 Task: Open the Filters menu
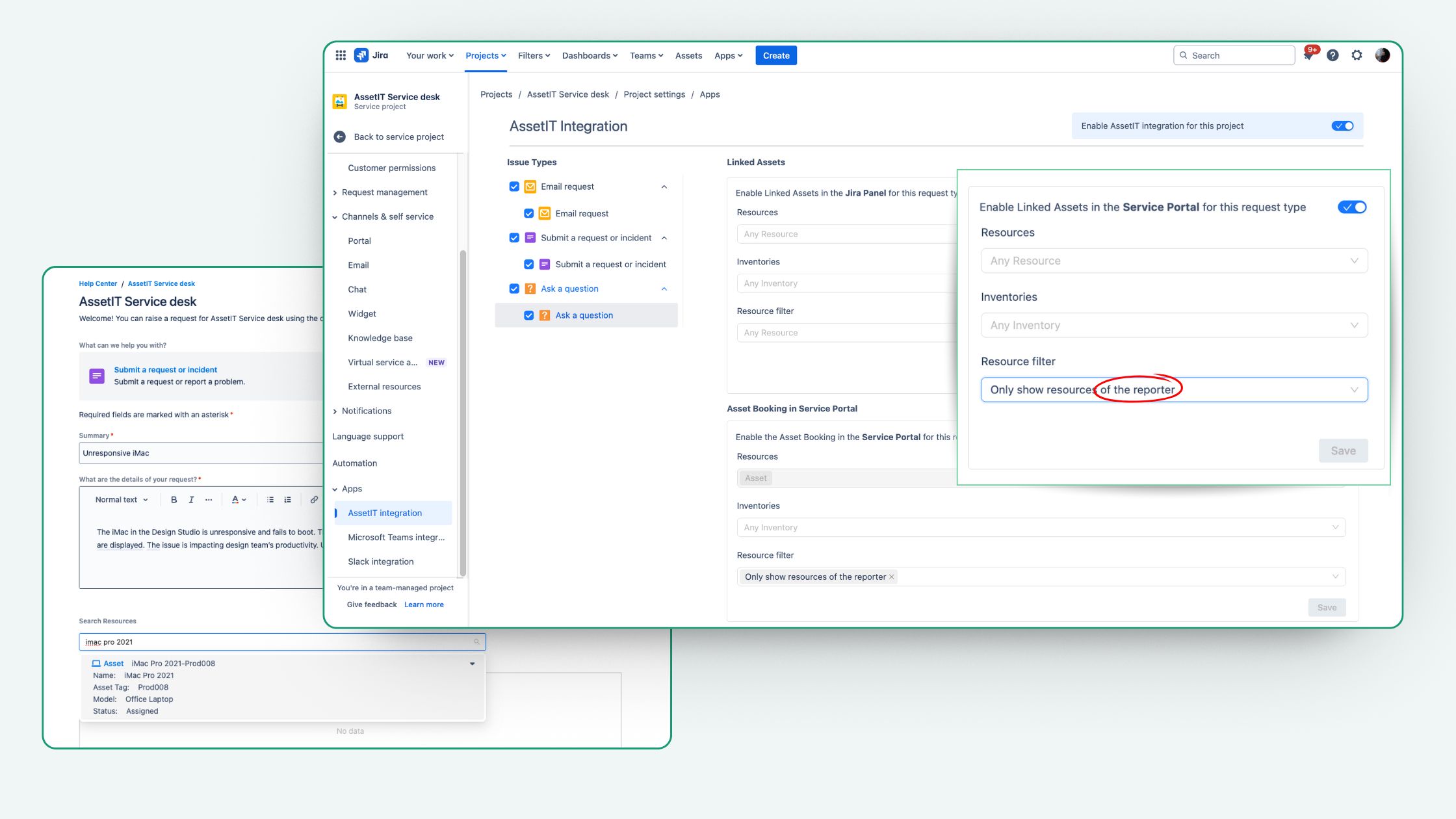532,55
